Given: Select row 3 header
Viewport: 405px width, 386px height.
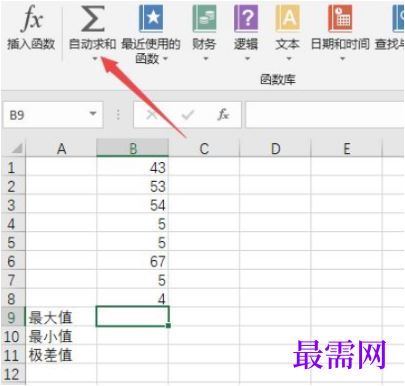Looking at the screenshot, I should point(12,204).
